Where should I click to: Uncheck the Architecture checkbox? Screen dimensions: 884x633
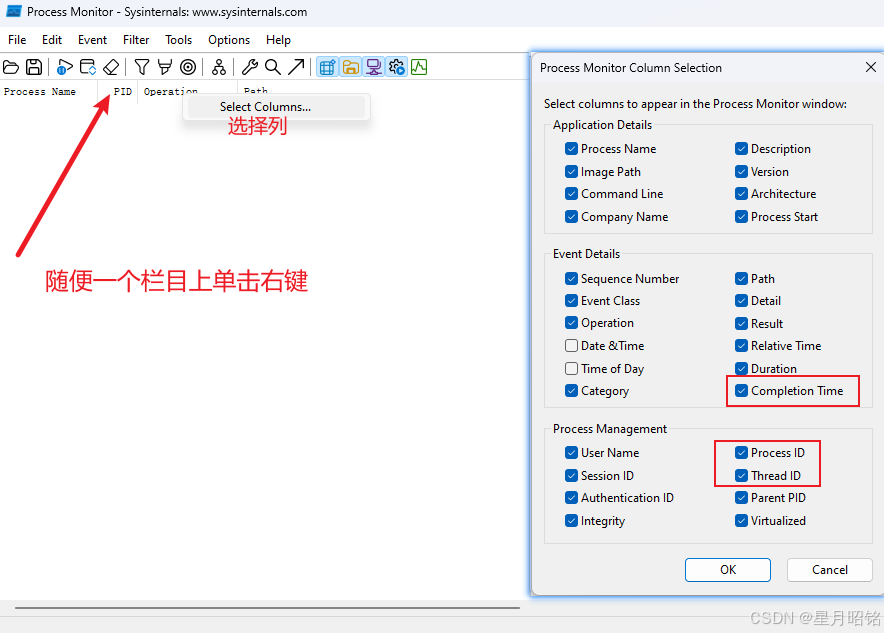coord(741,193)
